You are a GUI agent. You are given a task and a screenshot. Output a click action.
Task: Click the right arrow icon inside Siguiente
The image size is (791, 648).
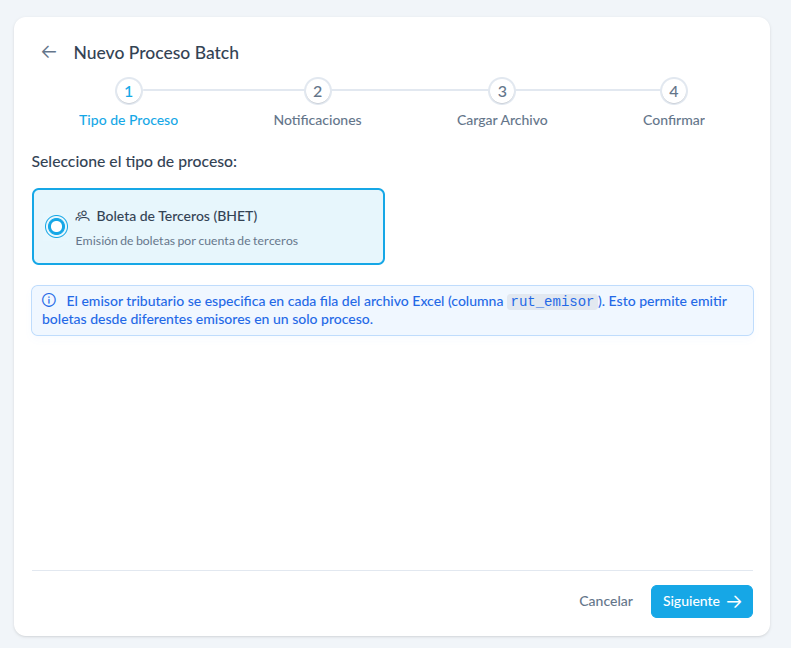(x=734, y=601)
